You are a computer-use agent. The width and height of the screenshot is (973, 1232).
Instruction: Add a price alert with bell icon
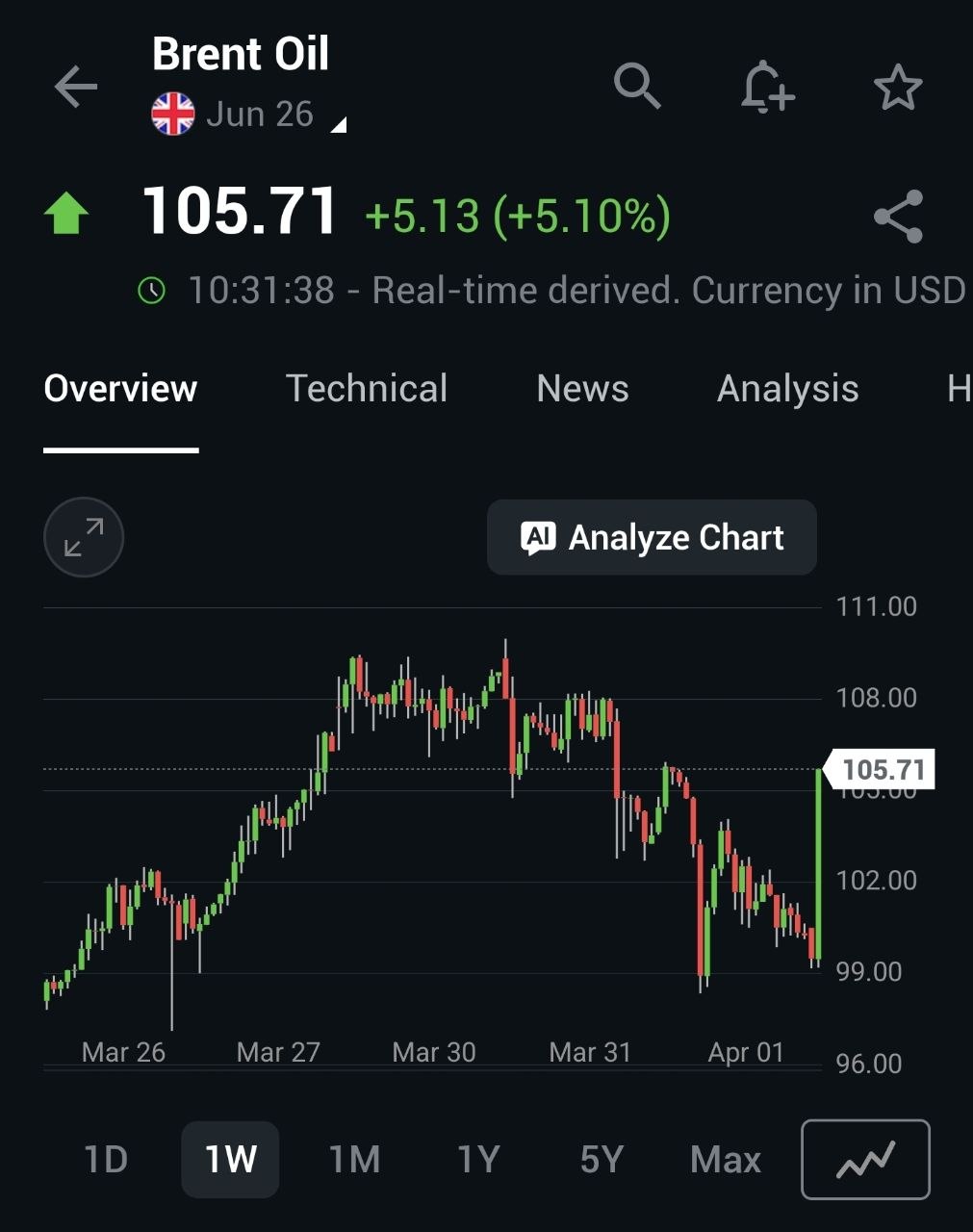coord(767,87)
